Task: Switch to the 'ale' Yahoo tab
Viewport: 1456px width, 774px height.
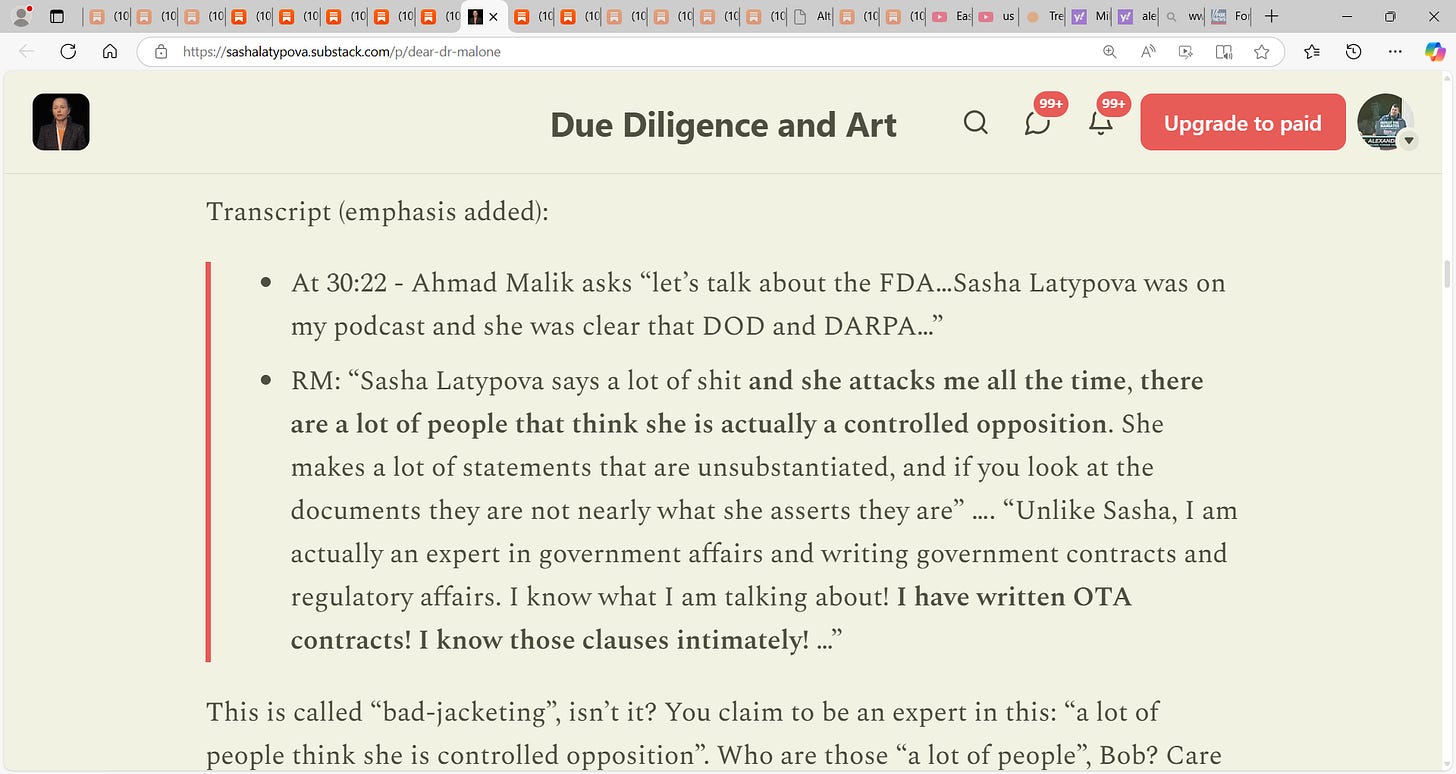Action: pyautogui.click(x=1137, y=16)
